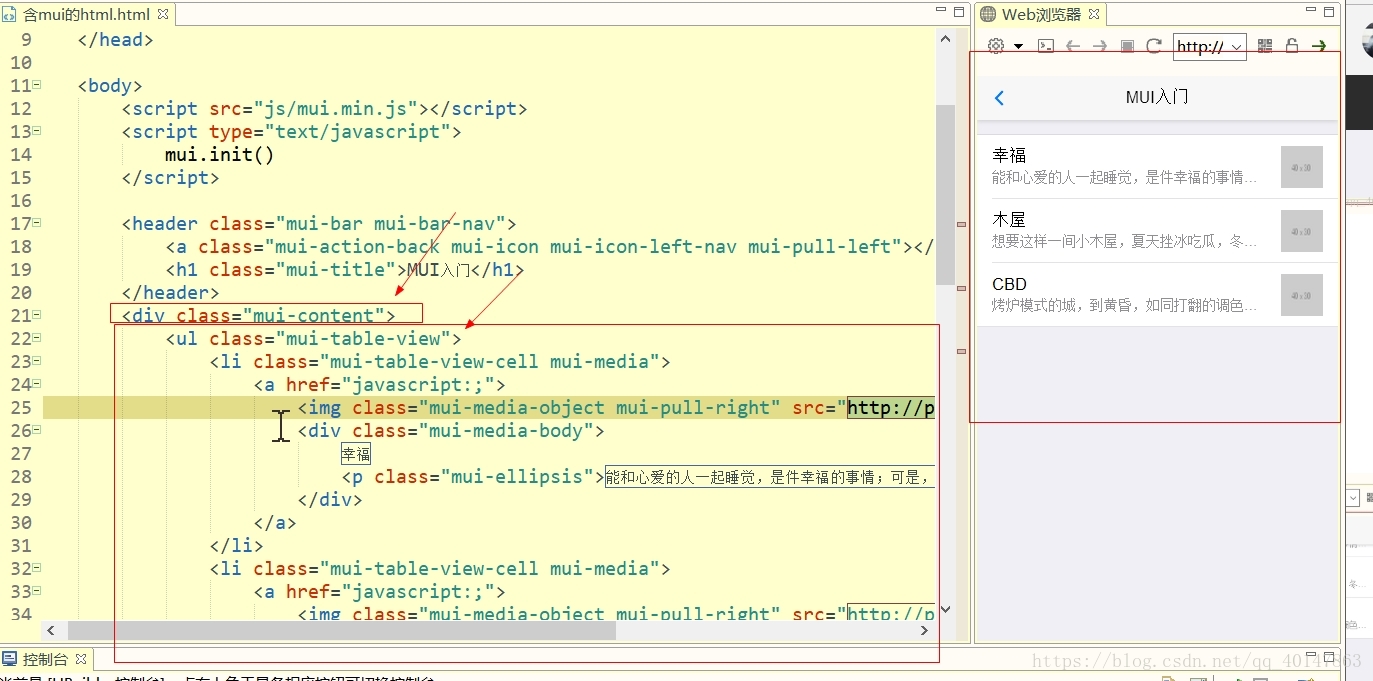Click the closing div tag on line 29
This screenshot has height=681, width=1373.
(x=330, y=500)
